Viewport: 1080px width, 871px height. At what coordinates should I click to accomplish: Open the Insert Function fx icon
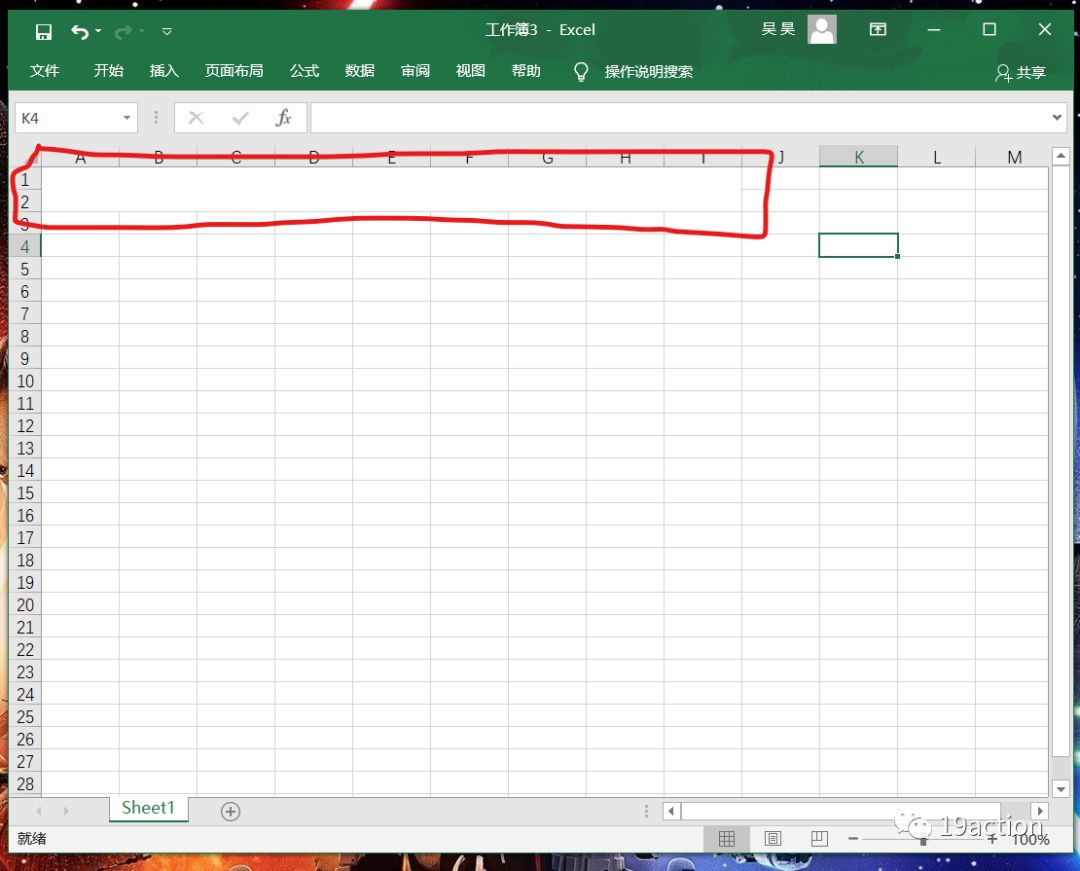[x=283, y=118]
